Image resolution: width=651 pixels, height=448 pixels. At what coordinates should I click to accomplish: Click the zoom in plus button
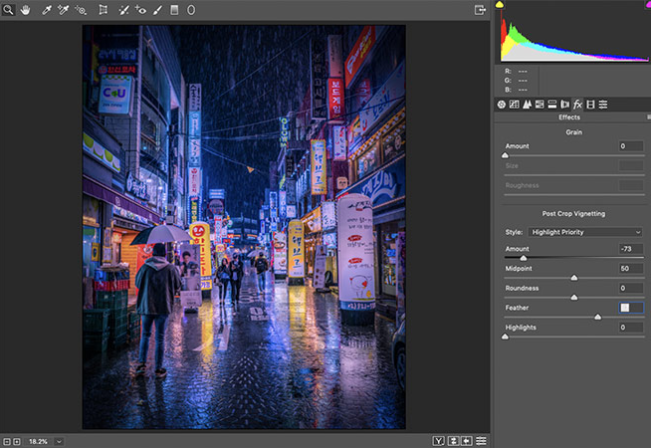tap(17, 441)
